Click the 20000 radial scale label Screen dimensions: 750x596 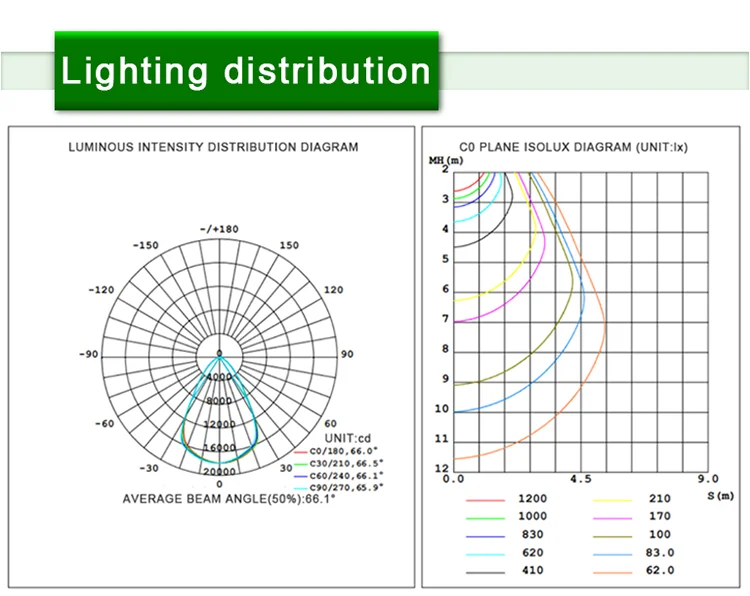219,471
